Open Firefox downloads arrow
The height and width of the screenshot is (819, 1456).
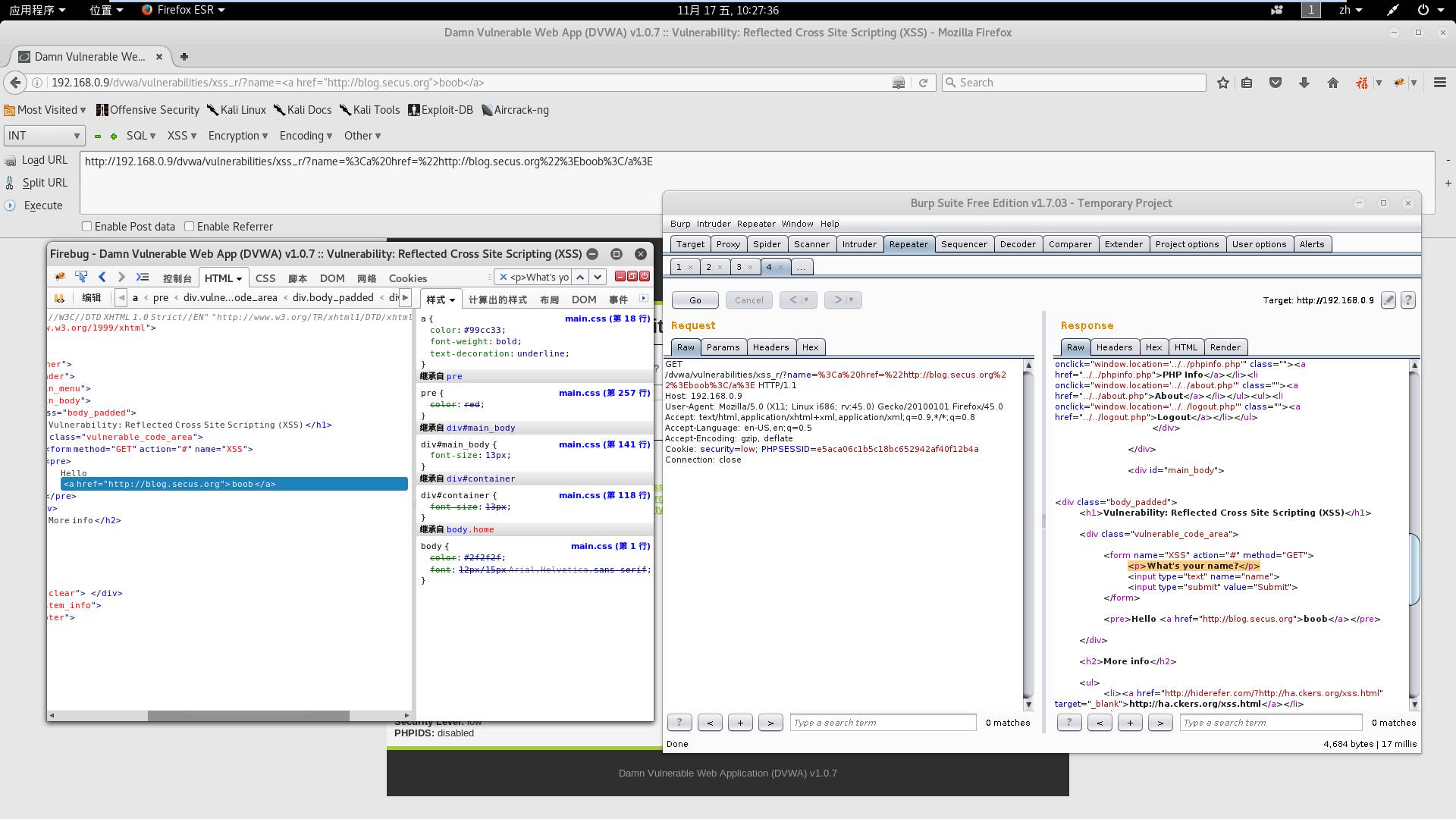(1304, 83)
